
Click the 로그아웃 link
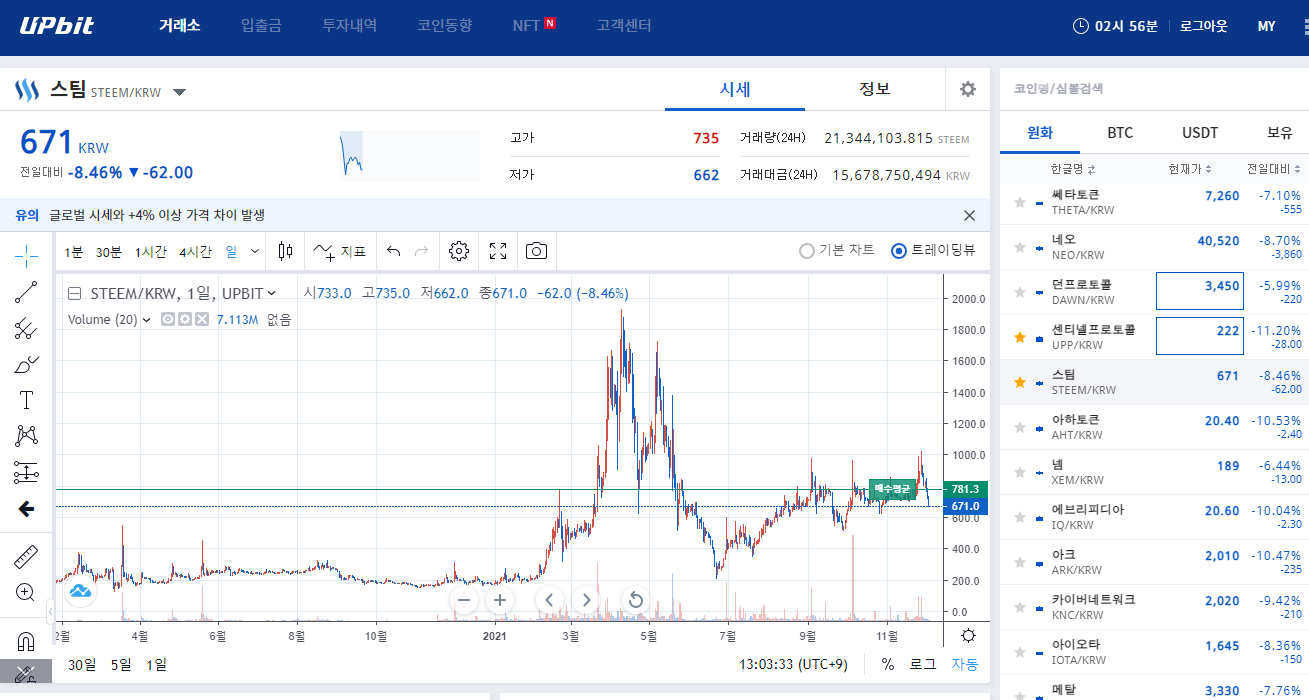[1203, 26]
